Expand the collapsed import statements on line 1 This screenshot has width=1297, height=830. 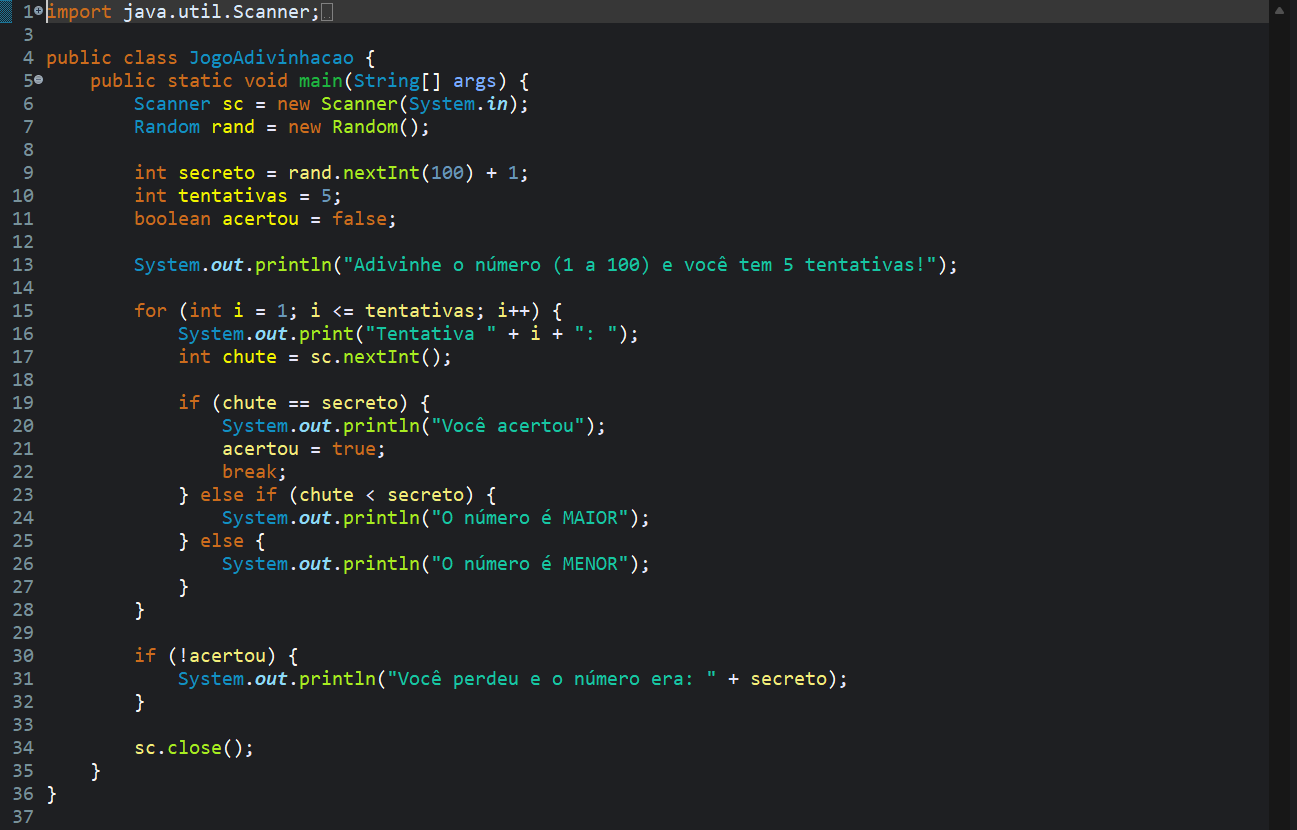[37, 12]
